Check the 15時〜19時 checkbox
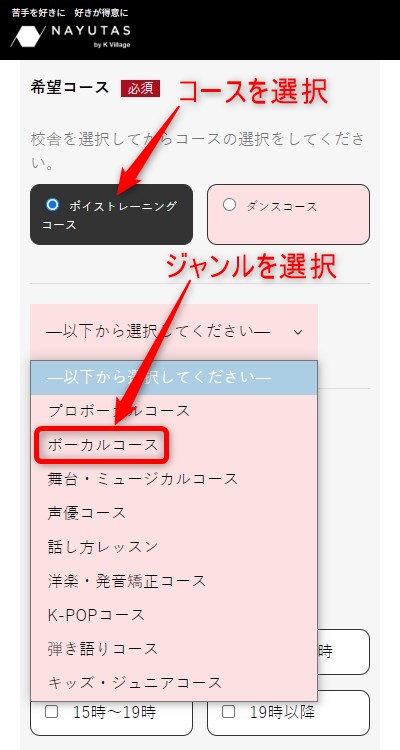Image resolution: width=400 pixels, height=750 pixels. (51, 712)
